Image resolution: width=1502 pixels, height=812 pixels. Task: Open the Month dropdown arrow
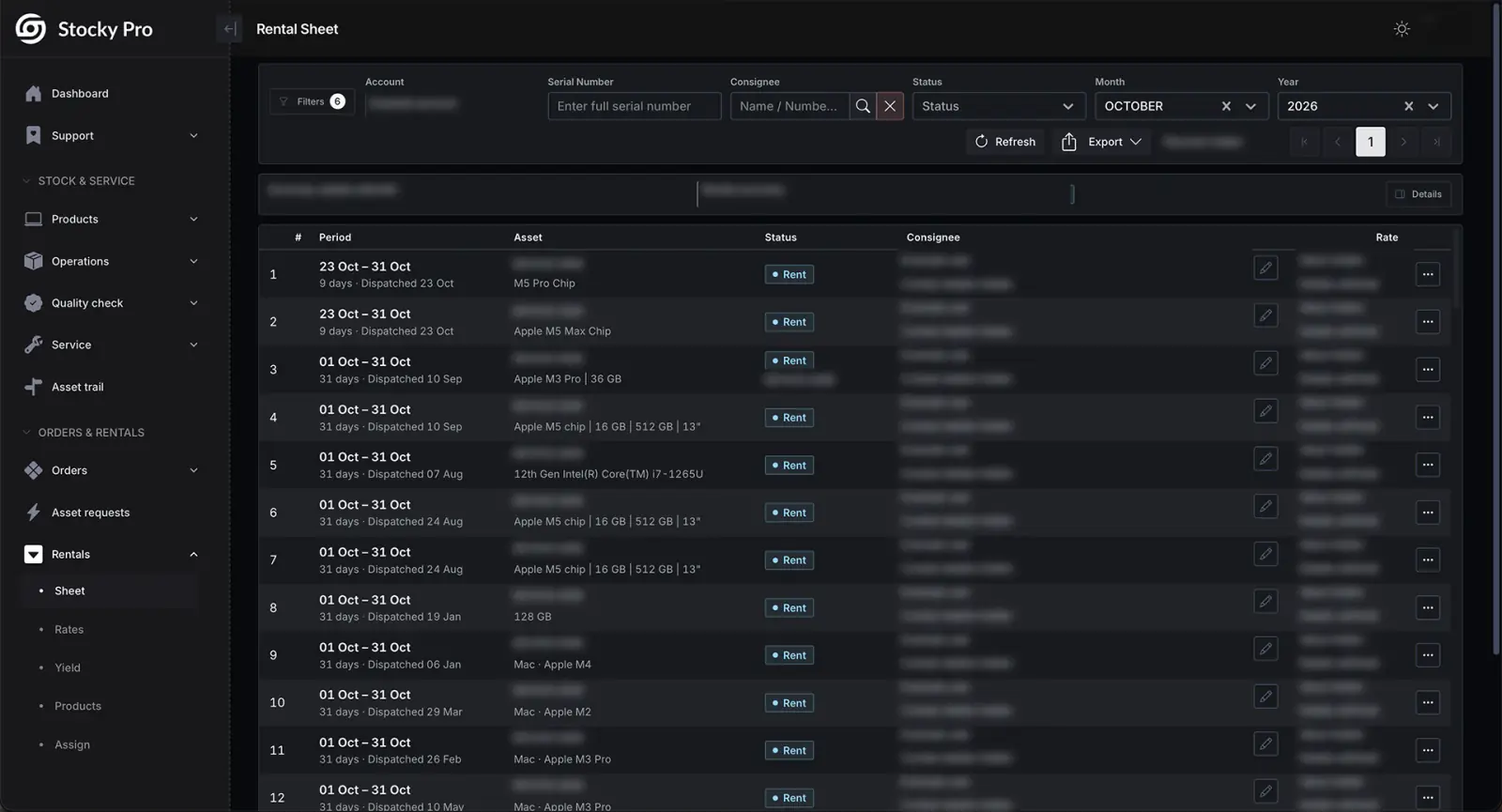click(x=1250, y=106)
